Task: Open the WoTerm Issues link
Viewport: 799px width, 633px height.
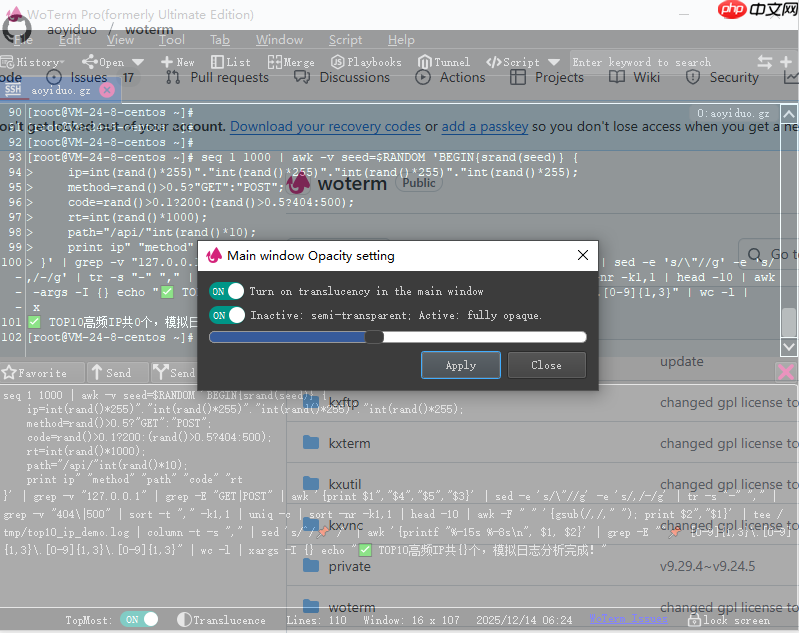Action: (x=628, y=619)
